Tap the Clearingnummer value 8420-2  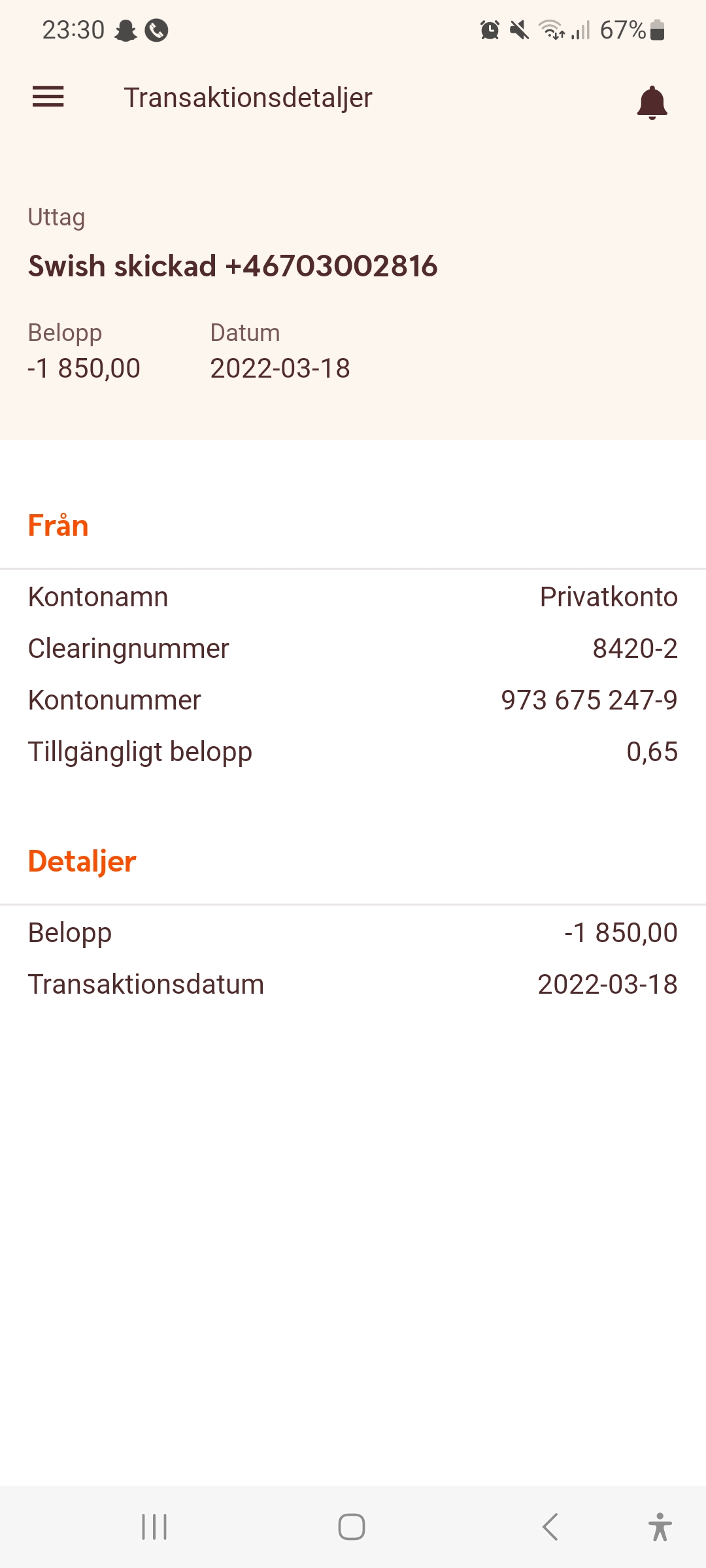click(635, 649)
